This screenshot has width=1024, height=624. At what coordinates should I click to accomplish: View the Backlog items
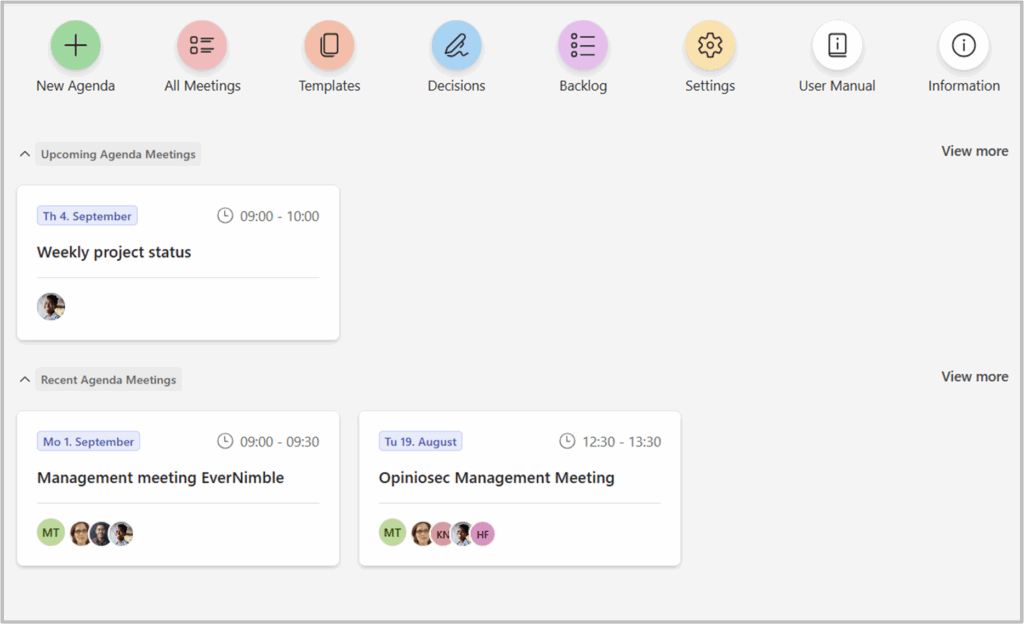[583, 45]
